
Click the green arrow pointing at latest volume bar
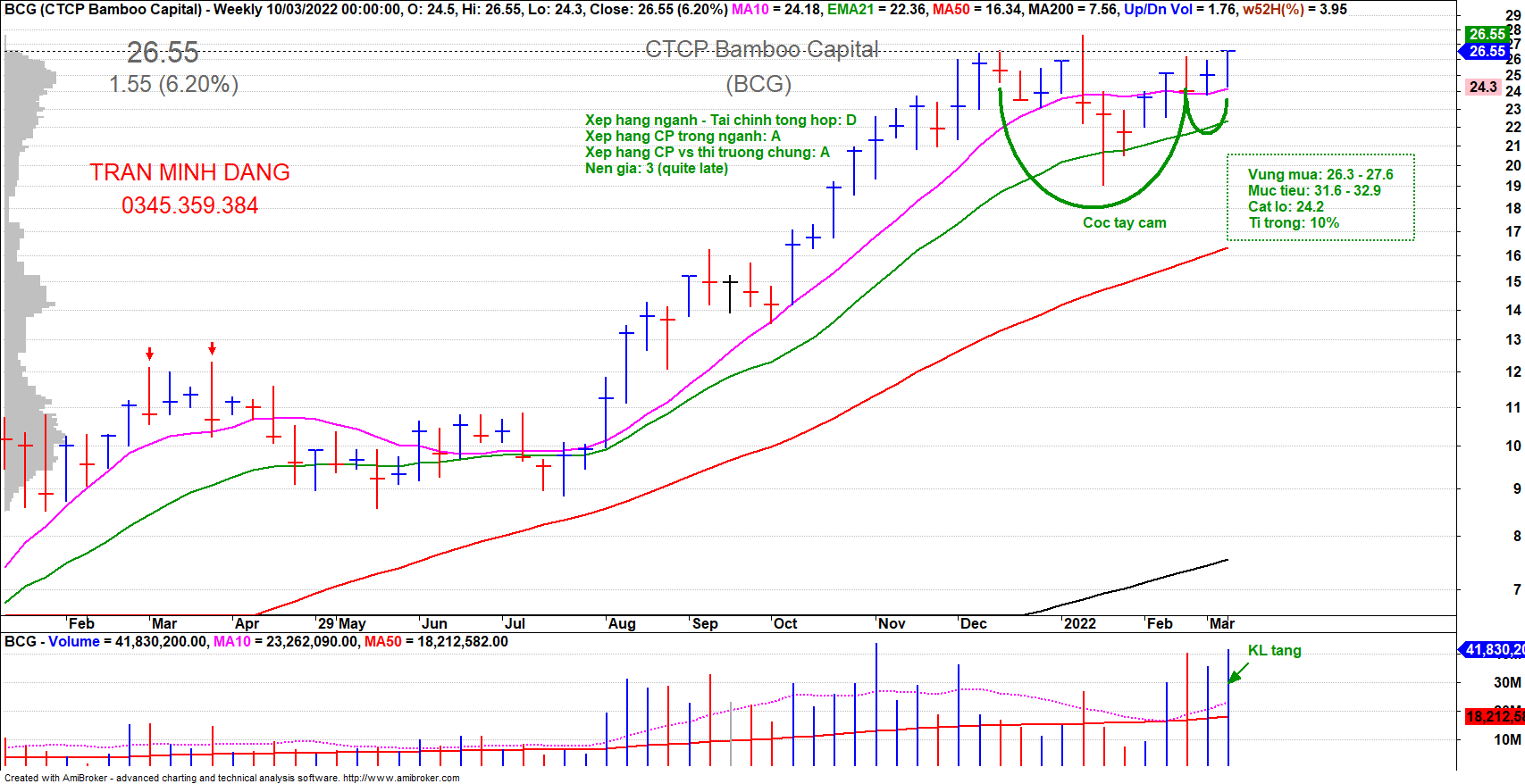click(x=1238, y=672)
